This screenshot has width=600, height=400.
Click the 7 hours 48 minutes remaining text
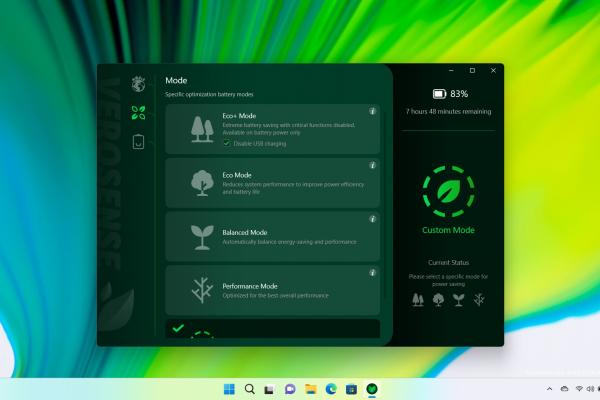click(x=448, y=111)
